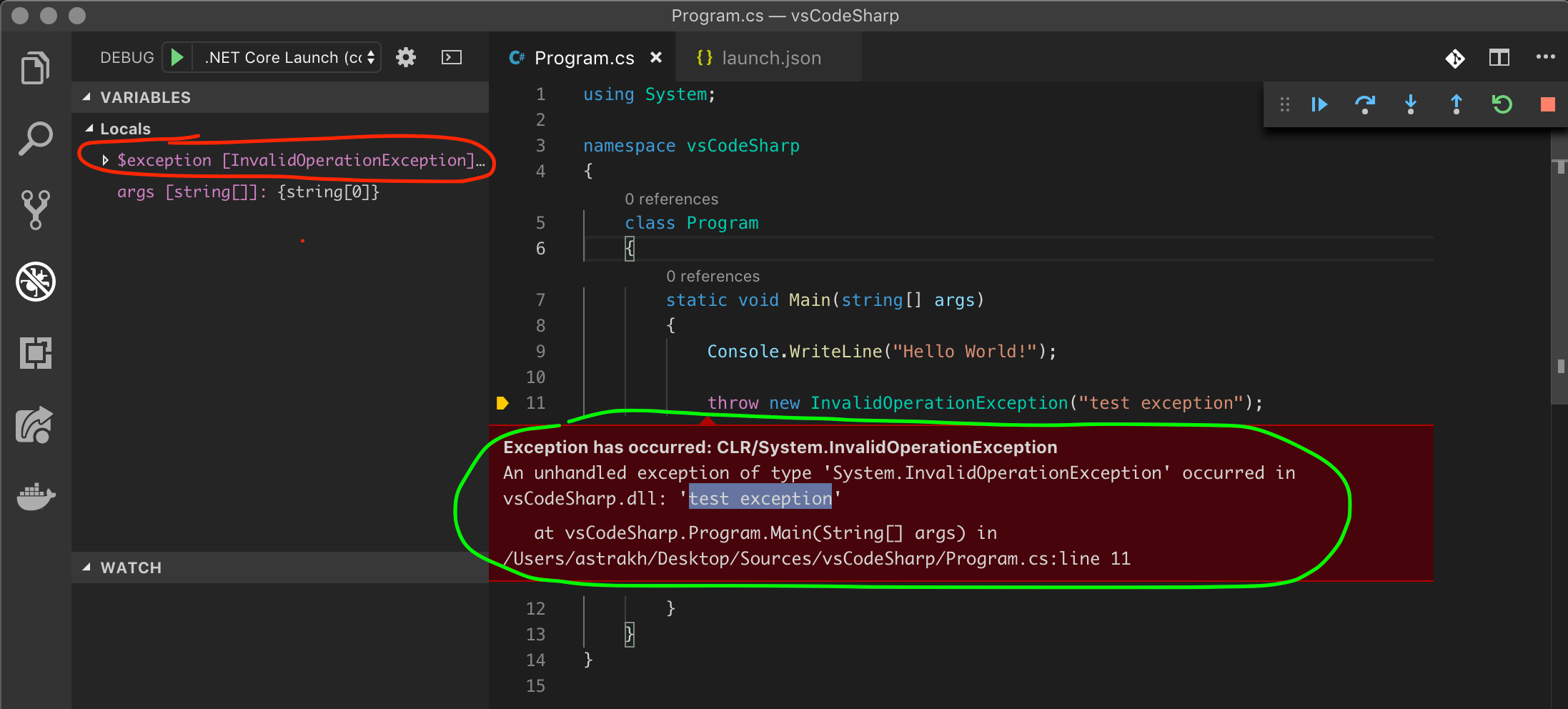This screenshot has width=1568, height=709.
Task: Split the editor into two panes
Action: tap(1499, 58)
